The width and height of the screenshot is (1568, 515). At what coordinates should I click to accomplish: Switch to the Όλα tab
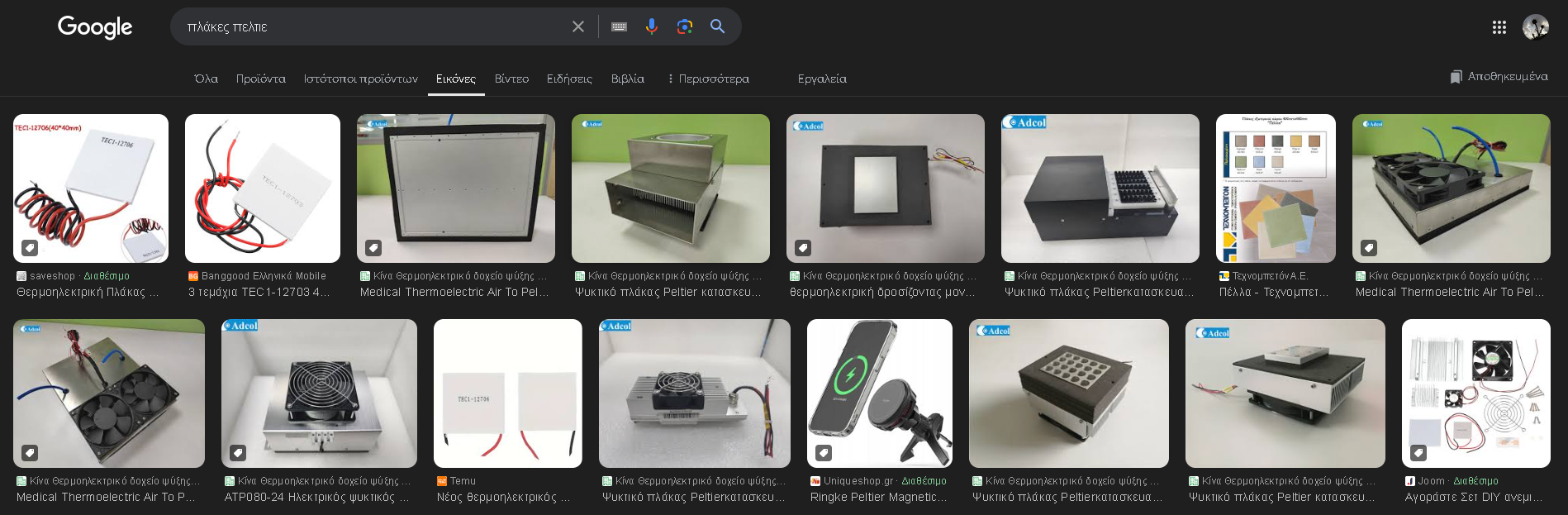point(206,79)
